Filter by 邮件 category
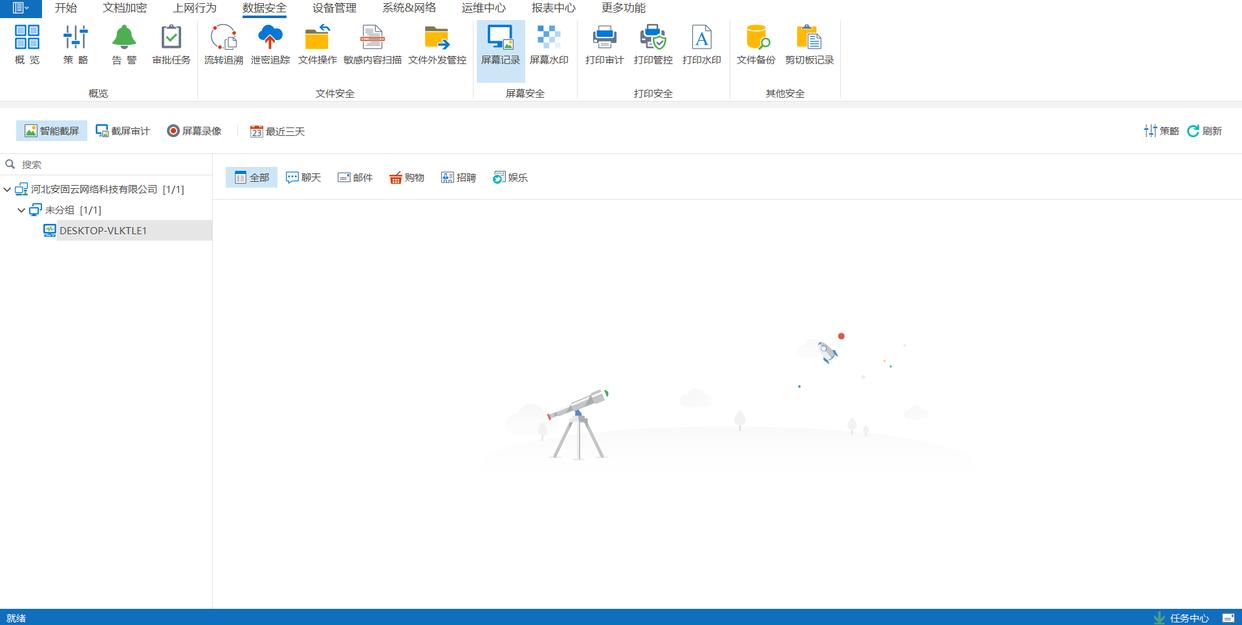The width and height of the screenshot is (1242, 625). coord(355,178)
